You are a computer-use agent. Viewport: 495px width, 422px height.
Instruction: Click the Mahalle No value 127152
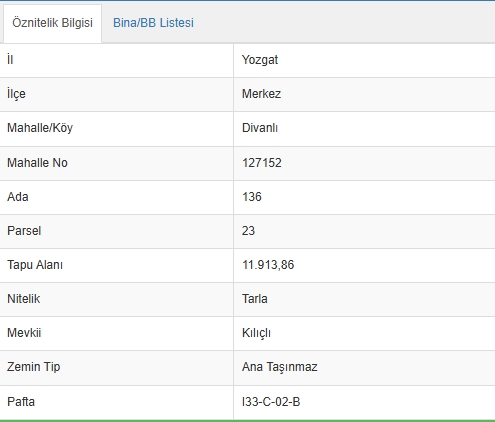point(262,163)
